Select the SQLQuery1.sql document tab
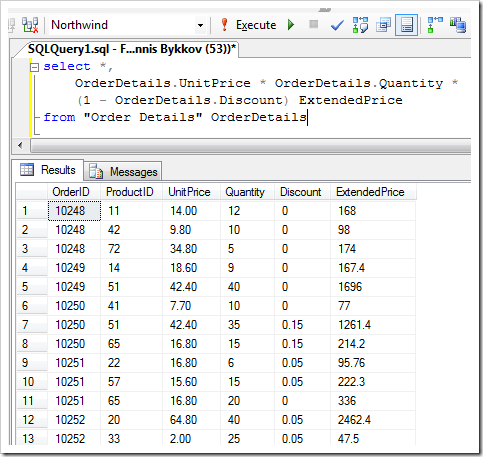The height and width of the screenshot is (457, 483). (131, 49)
